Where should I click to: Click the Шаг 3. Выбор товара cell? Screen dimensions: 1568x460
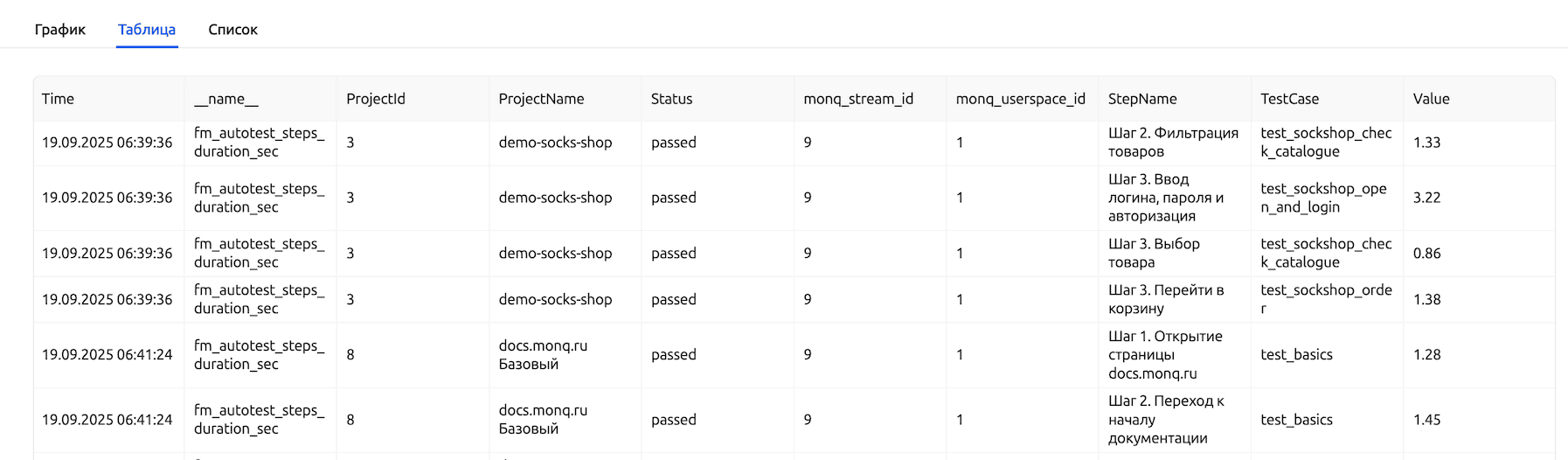coord(1154,253)
